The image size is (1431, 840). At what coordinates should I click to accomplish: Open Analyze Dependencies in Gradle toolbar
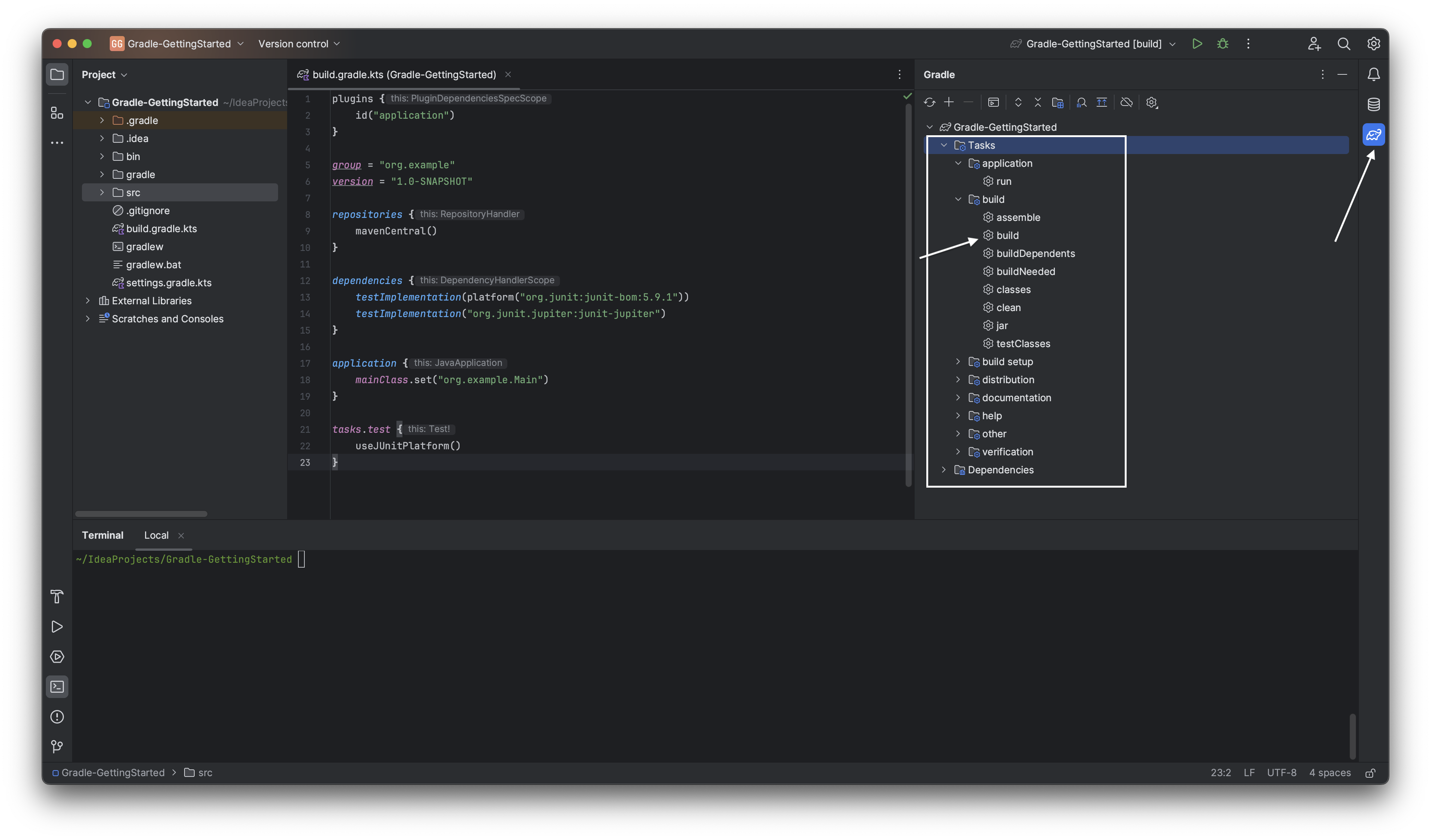tap(1082, 102)
